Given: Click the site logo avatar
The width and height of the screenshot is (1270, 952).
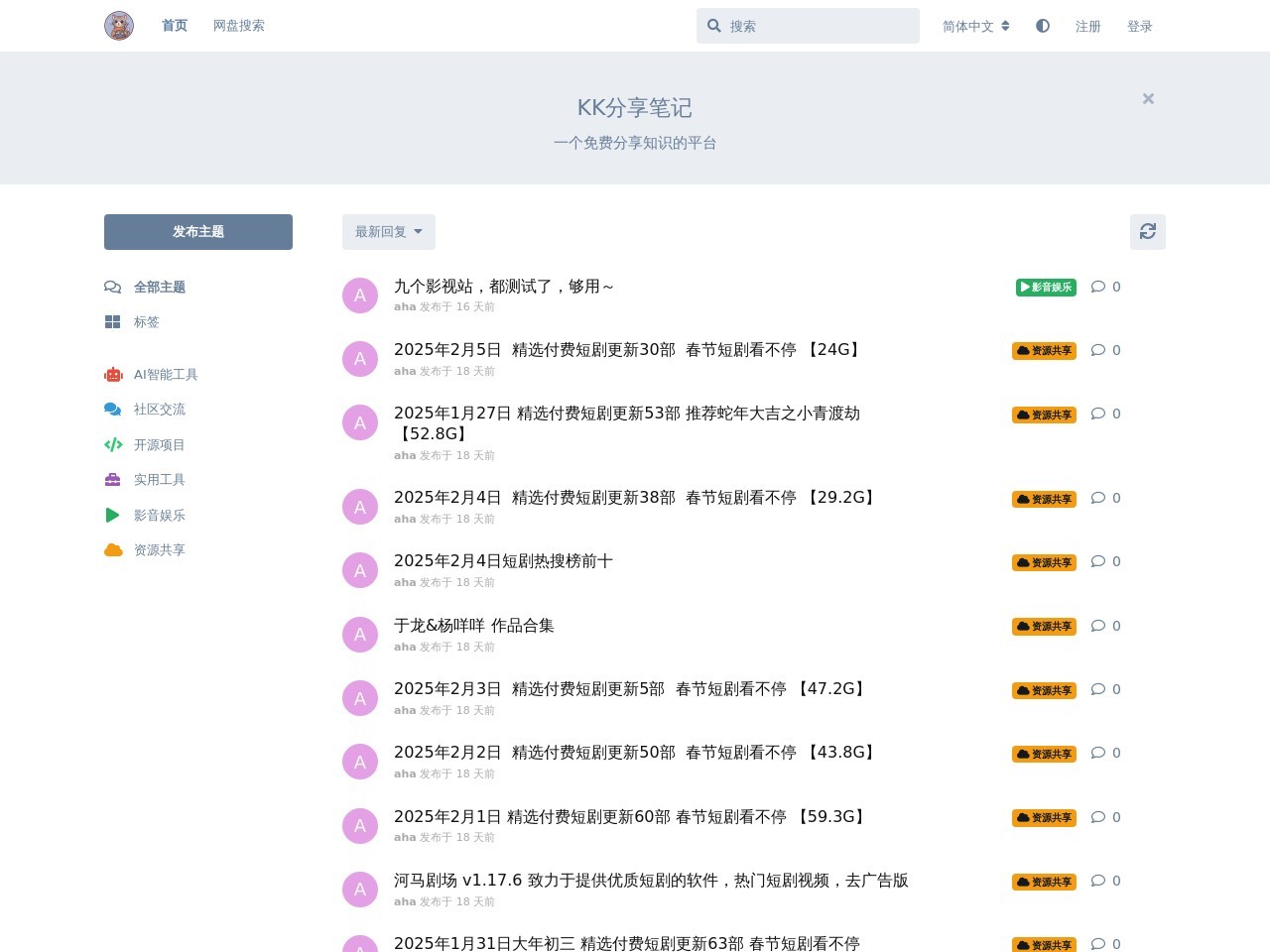Looking at the screenshot, I should [119, 26].
